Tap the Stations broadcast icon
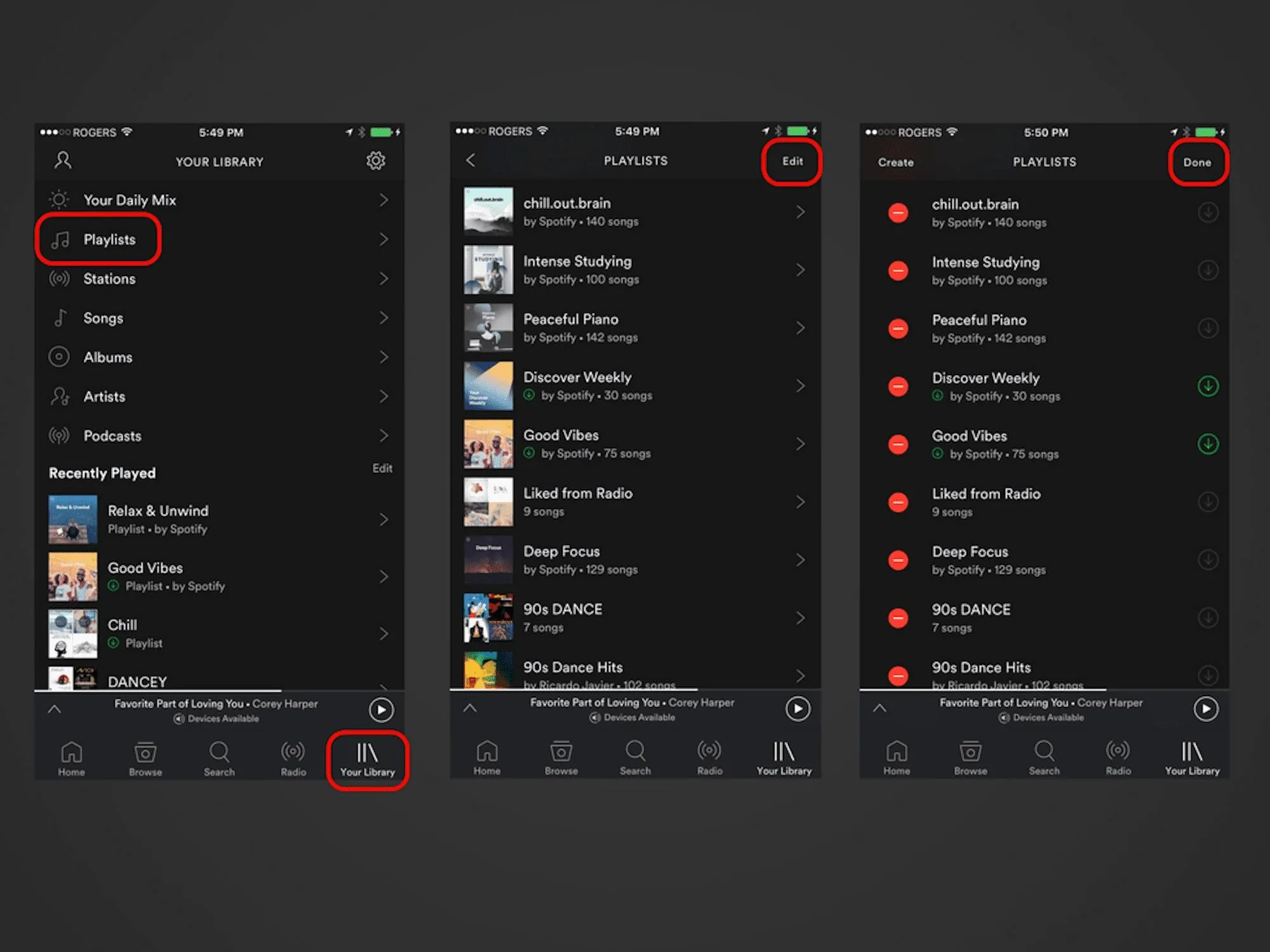The width and height of the screenshot is (1270, 952). tap(59, 278)
